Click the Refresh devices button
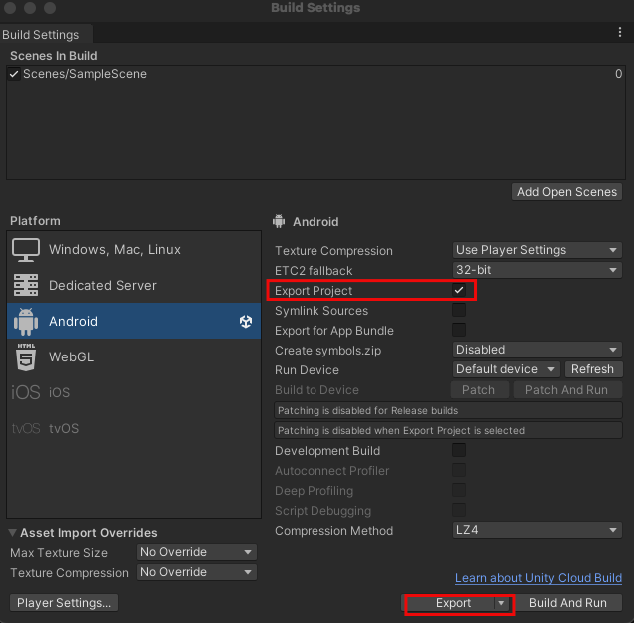Image resolution: width=634 pixels, height=623 pixels. coord(592,369)
